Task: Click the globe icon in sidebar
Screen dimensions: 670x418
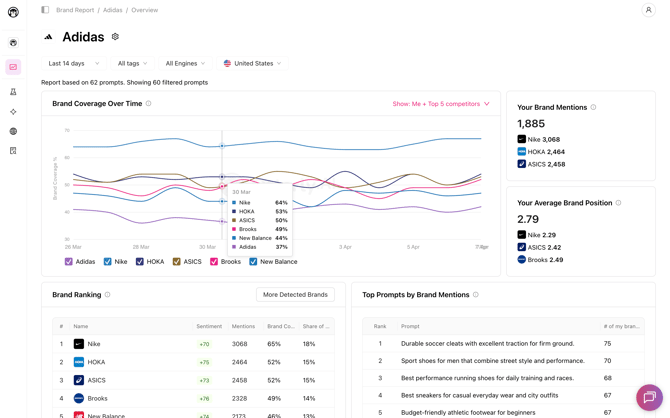Action: coord(13,131)
